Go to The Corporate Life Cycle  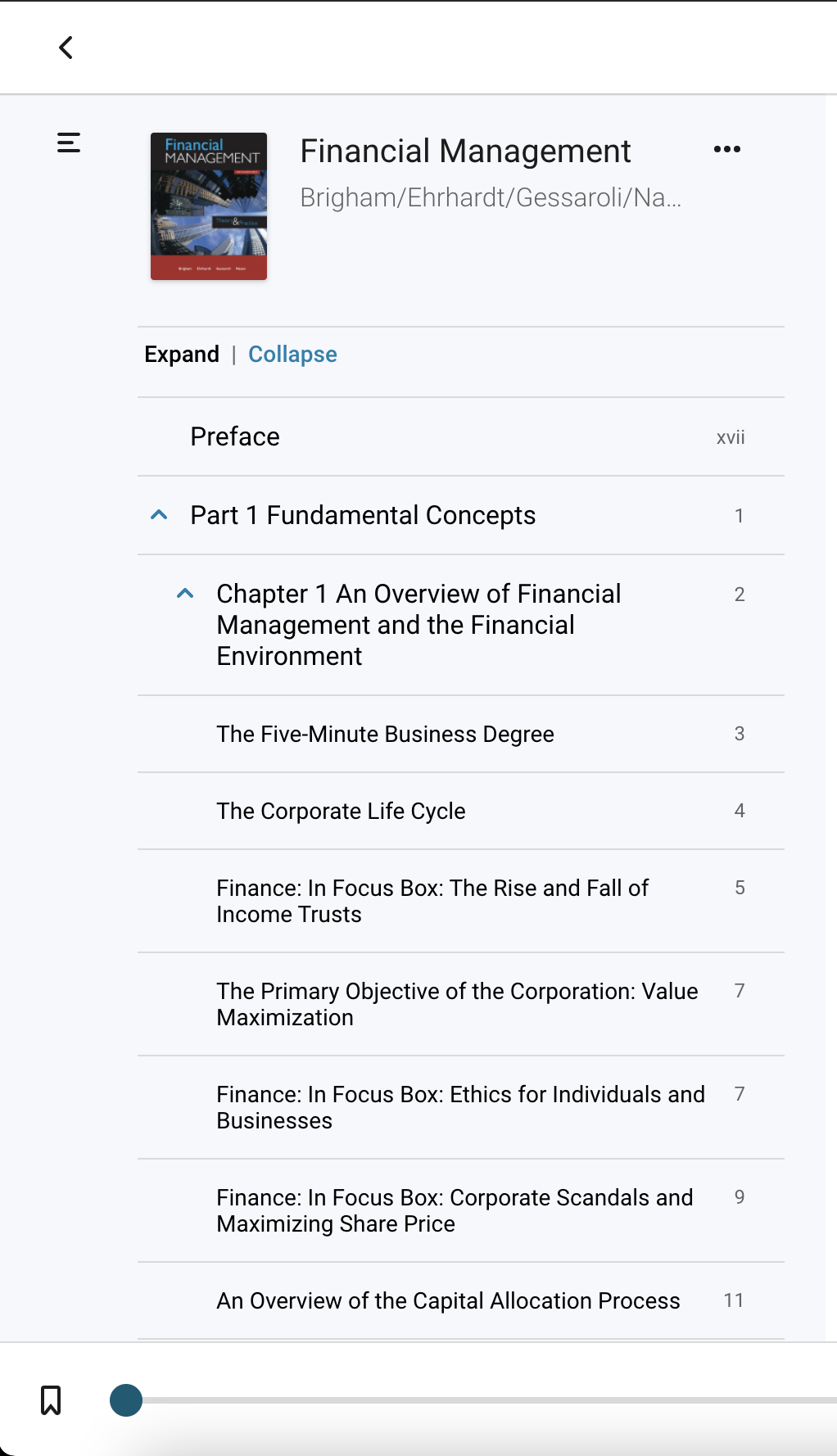461,811
